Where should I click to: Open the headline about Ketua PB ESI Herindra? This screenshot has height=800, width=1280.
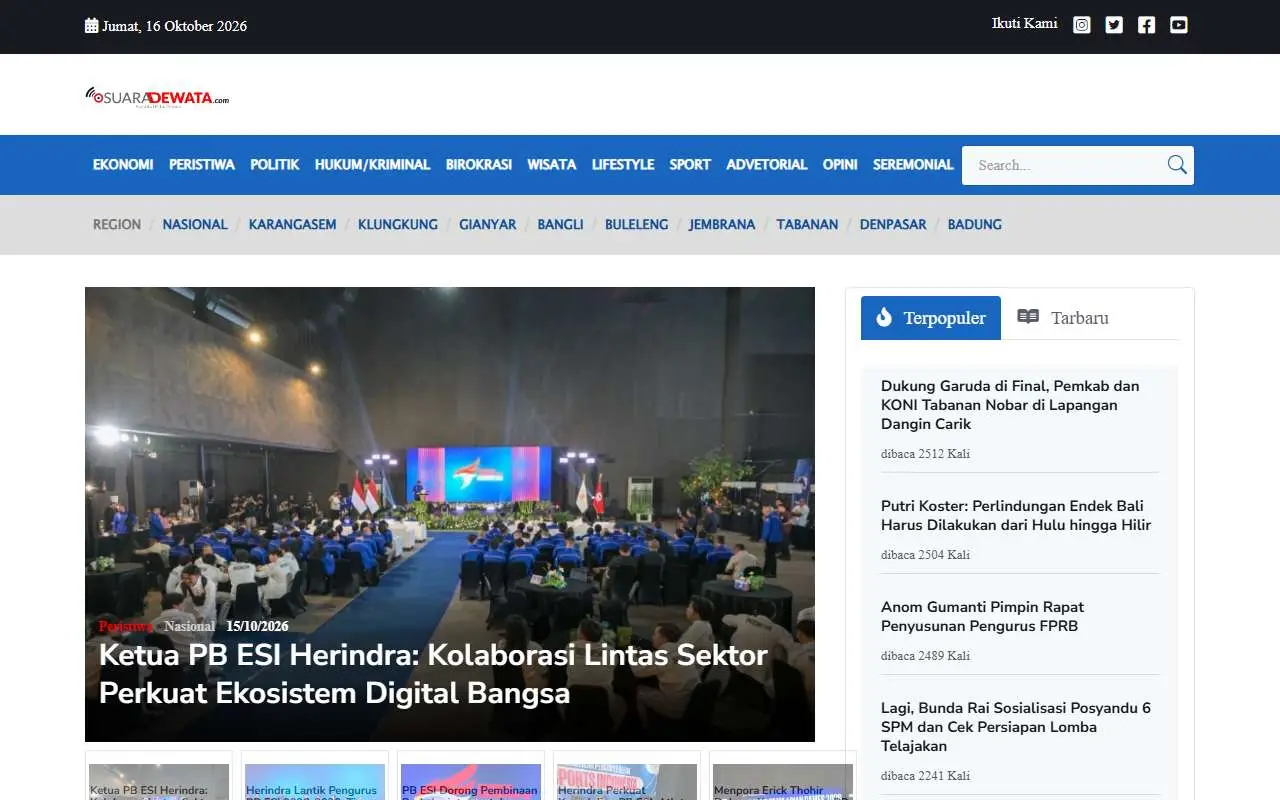(x=433, y=674)
